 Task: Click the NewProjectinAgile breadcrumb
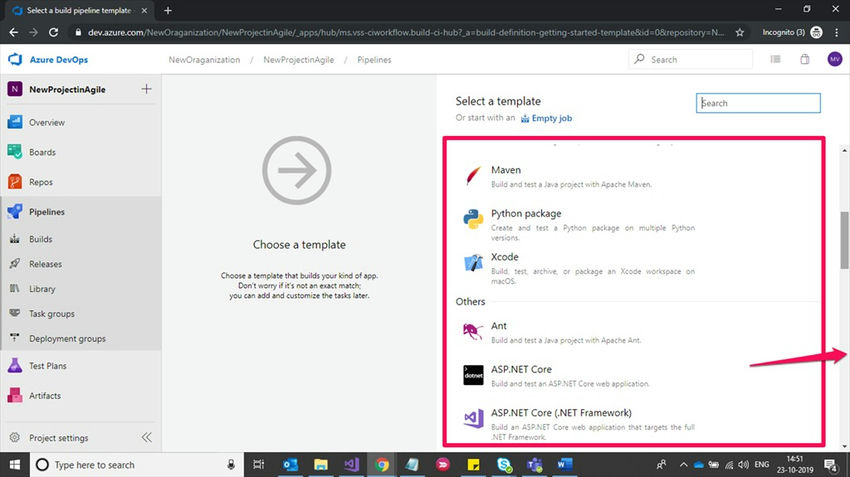pyautogui.click(x=299, y=60)
